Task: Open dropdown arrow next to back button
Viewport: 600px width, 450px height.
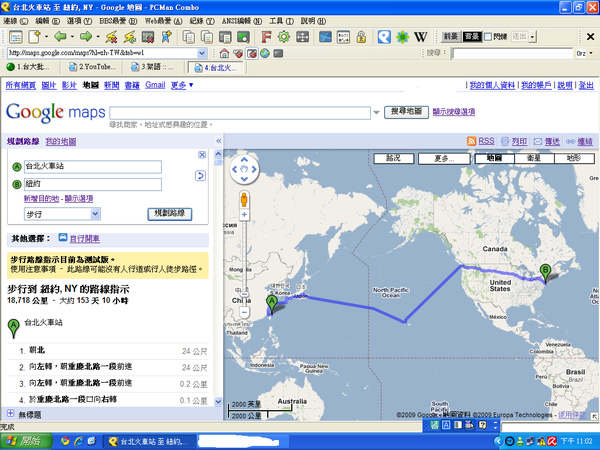Action: tap(72, 37)
